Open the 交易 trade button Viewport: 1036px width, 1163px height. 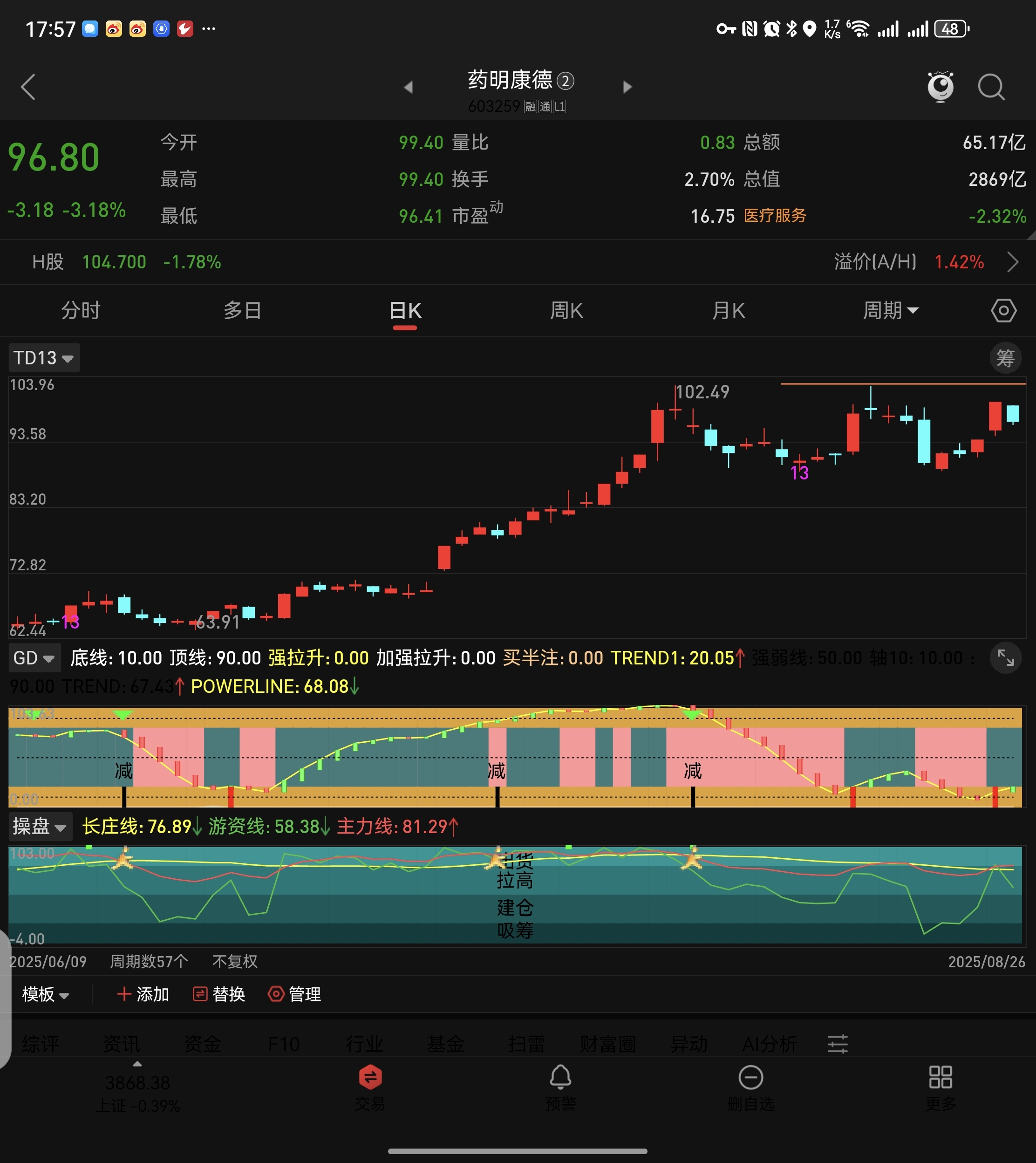(x=370, y=1088)
